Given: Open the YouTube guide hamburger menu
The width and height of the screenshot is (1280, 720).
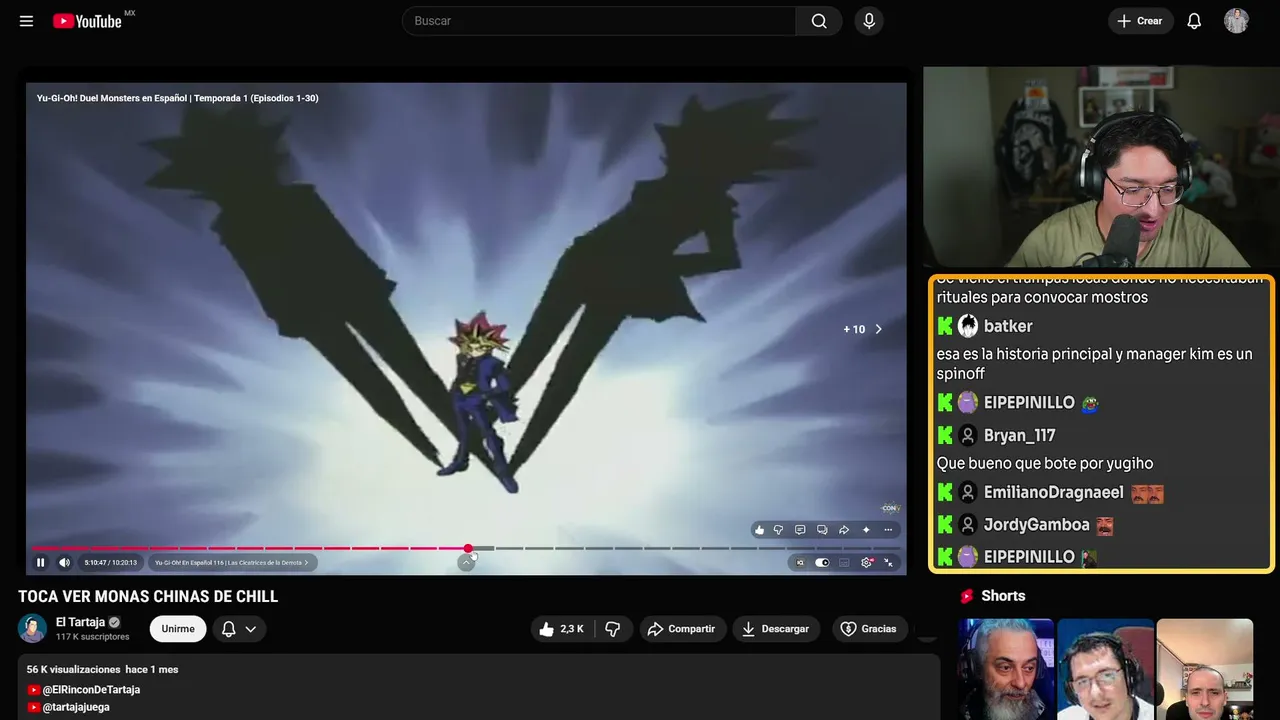Looking at the screenshot, I should [x=26, y=21].
